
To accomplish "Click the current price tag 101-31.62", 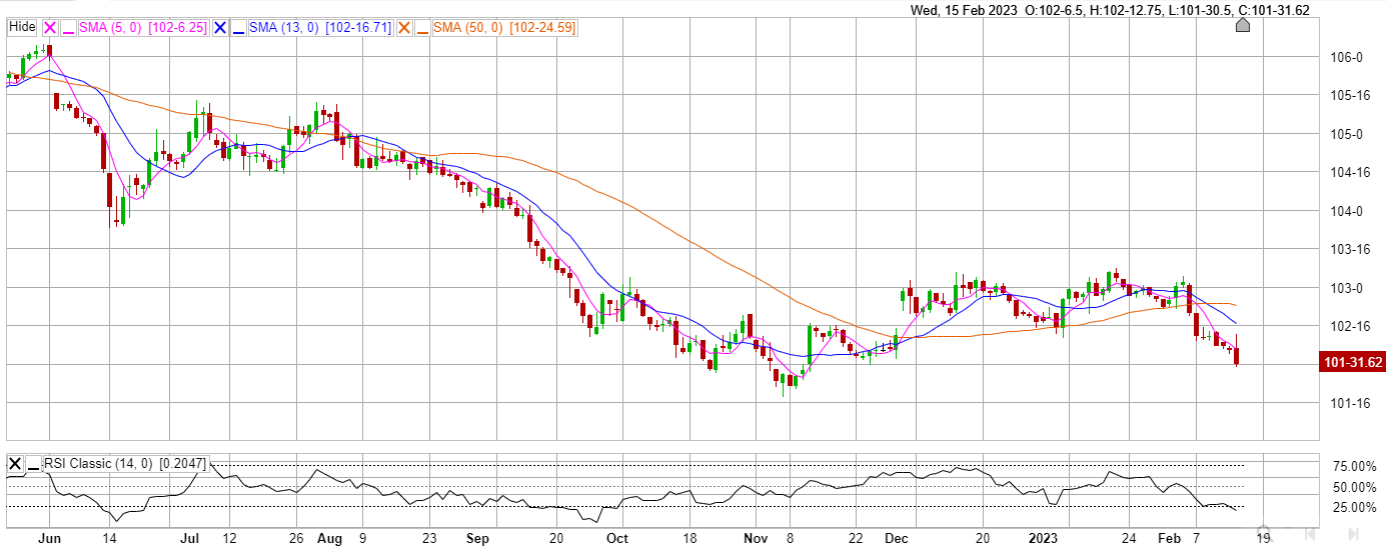I will [x=1352, y=362].
